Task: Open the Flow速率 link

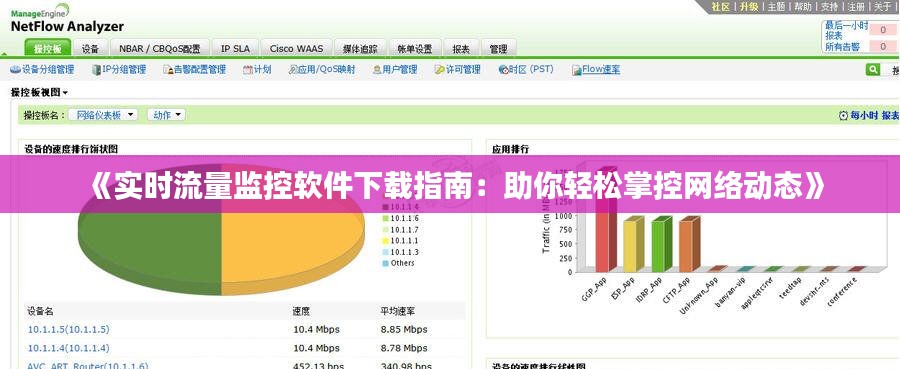Action: click(601, 69)
